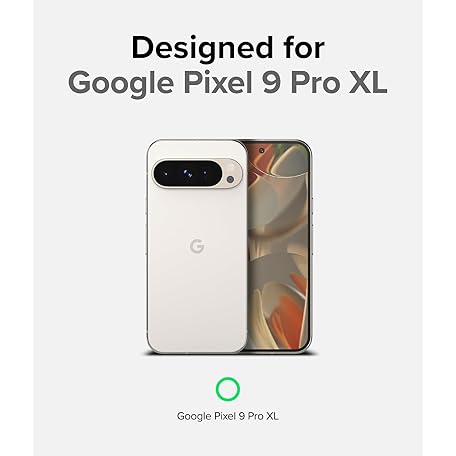Click the green circle compatibility indicator
This screenshot has width=456, height=456.
tap(228, 389)
